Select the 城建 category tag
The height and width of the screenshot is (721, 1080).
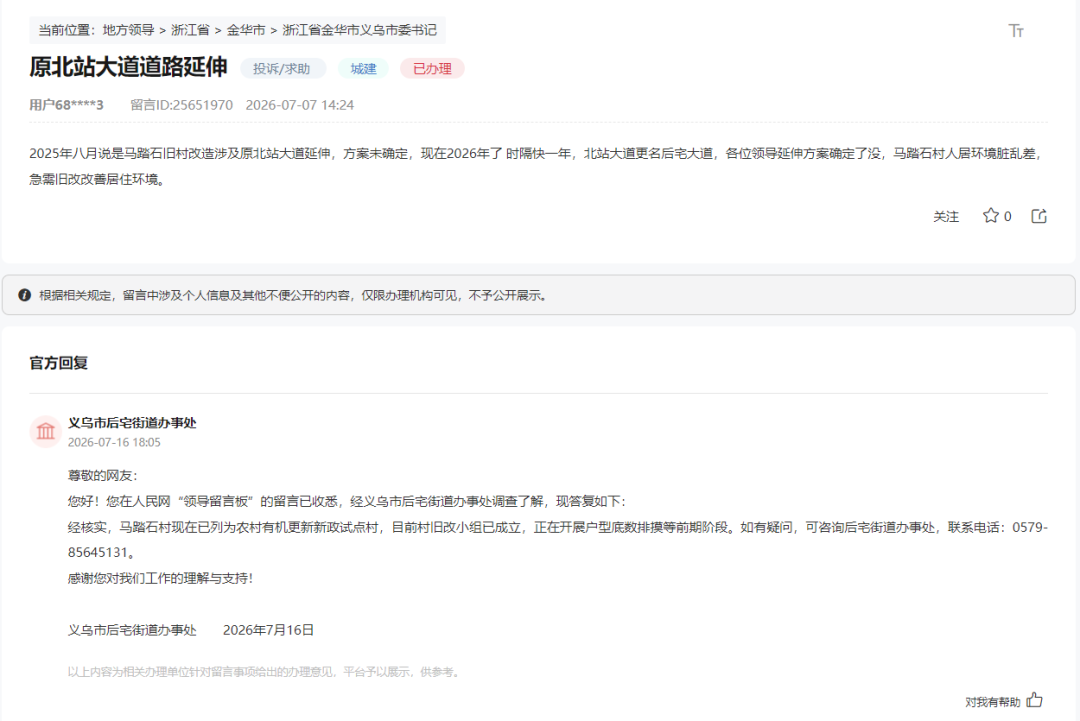(x=363, y=69)
